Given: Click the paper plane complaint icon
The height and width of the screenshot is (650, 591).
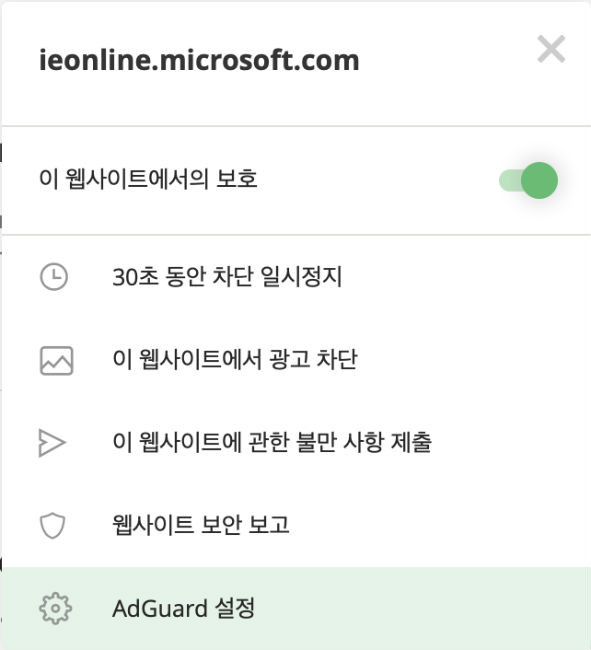Looking at the screenshot, I should coord(52,443).
